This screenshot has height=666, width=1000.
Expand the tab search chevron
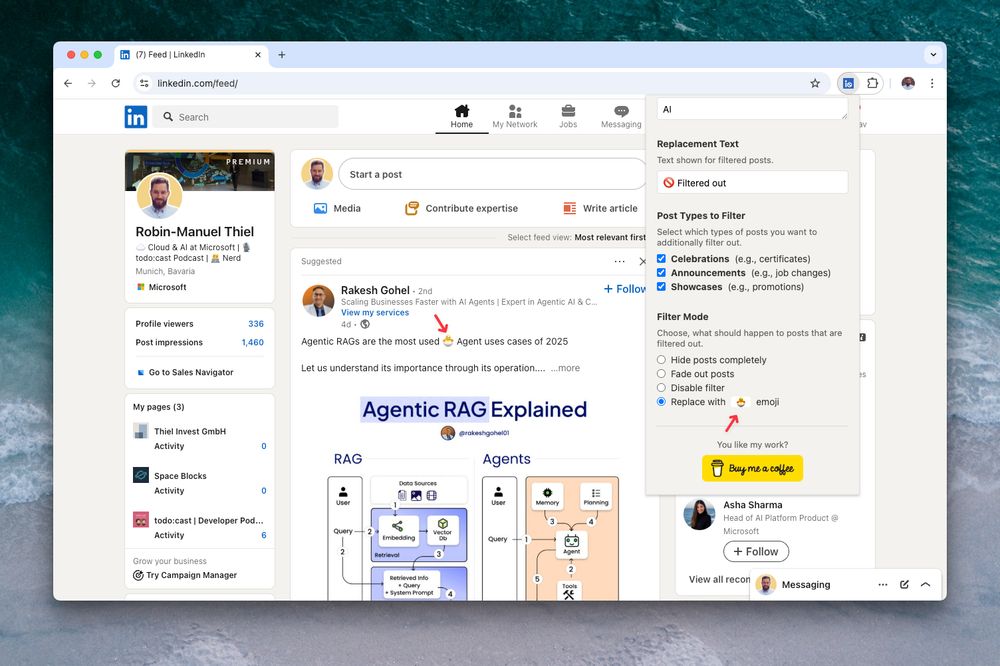(933, 55)
